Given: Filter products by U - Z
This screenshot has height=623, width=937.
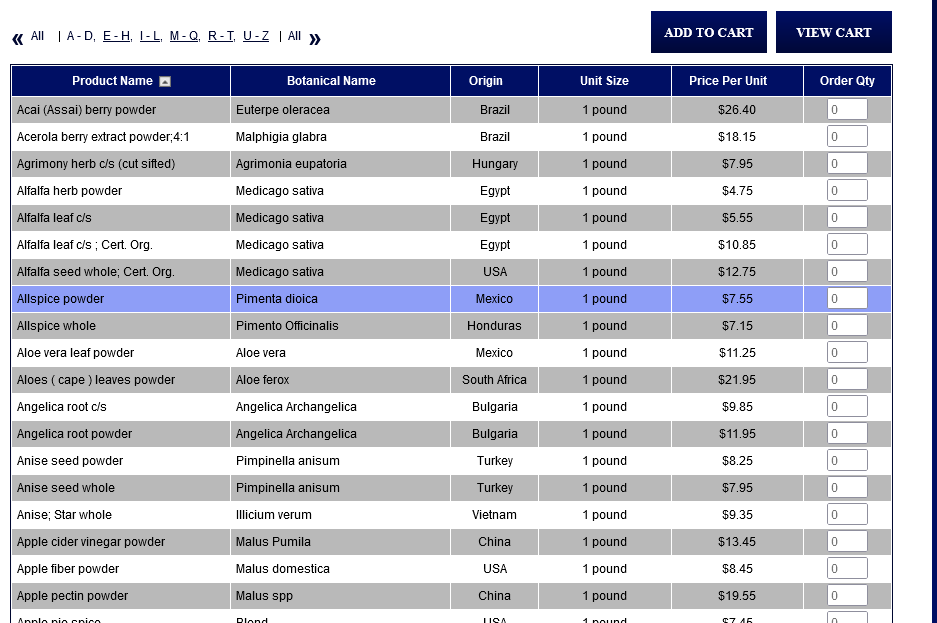Looking at the screenshot, I should tap(256, 36).
